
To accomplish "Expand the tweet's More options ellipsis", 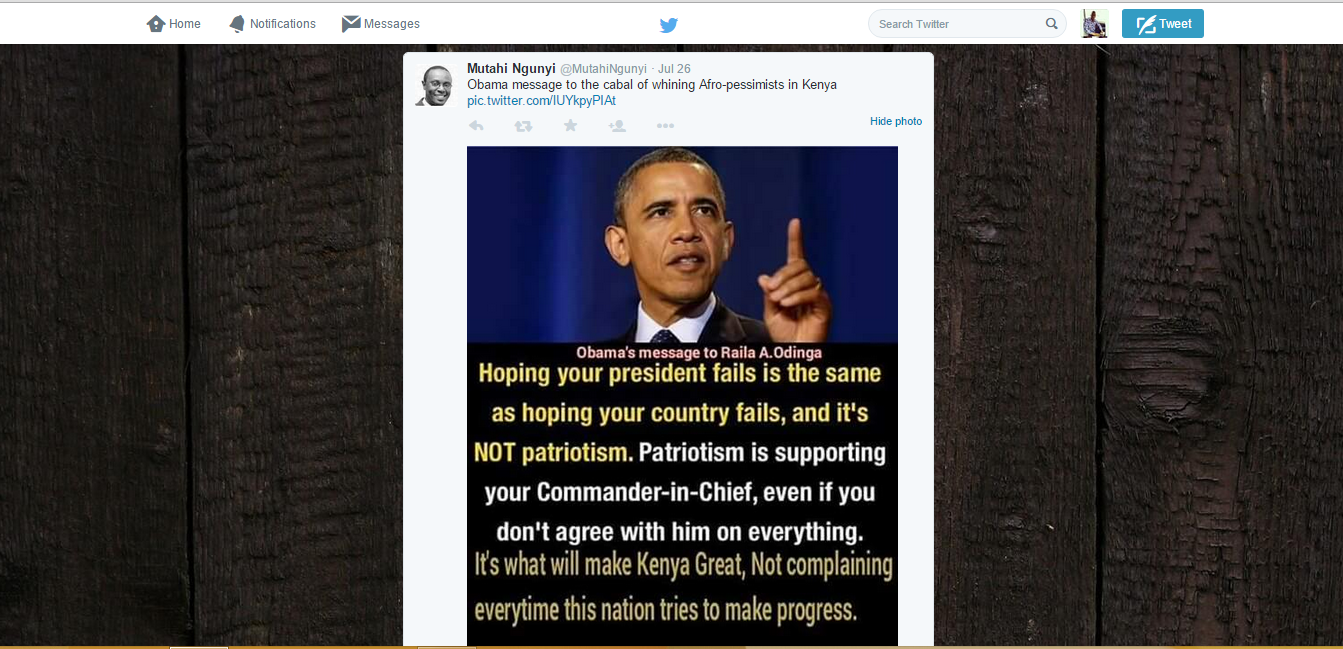I will pyautogui.click(x=665, y=126).
